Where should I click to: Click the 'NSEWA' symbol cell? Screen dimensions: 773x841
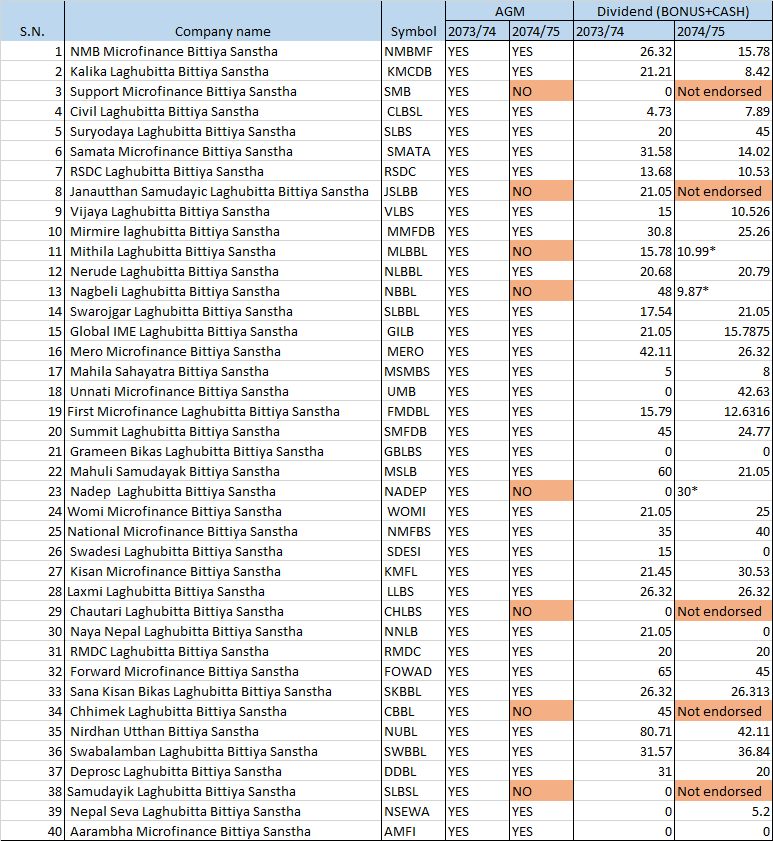click(x=413, y=812)
